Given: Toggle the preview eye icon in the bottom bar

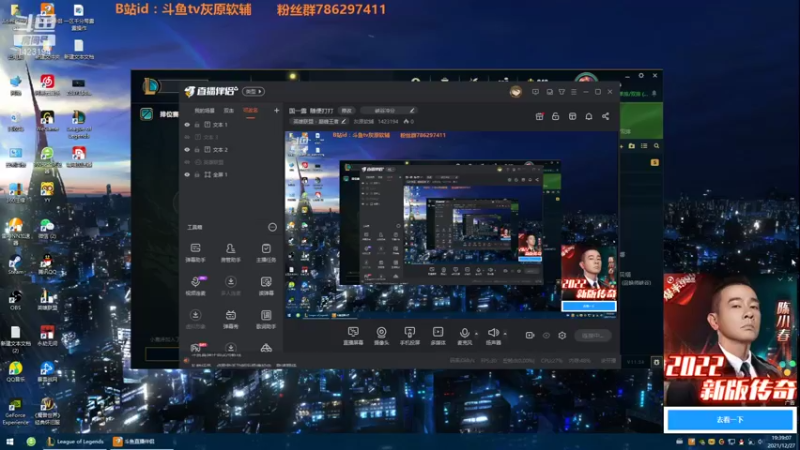Looking at the screenshot, I should pos(546,335).
